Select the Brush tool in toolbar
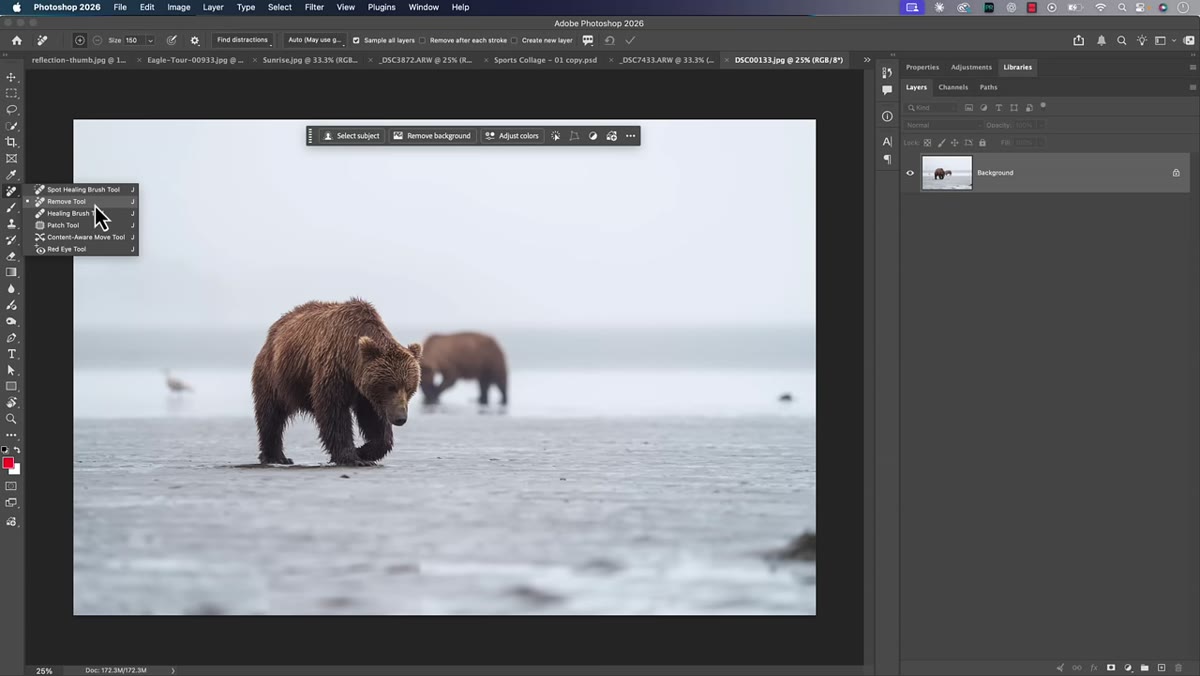This screenshot has width=1200, height=676. coord(12,207)
